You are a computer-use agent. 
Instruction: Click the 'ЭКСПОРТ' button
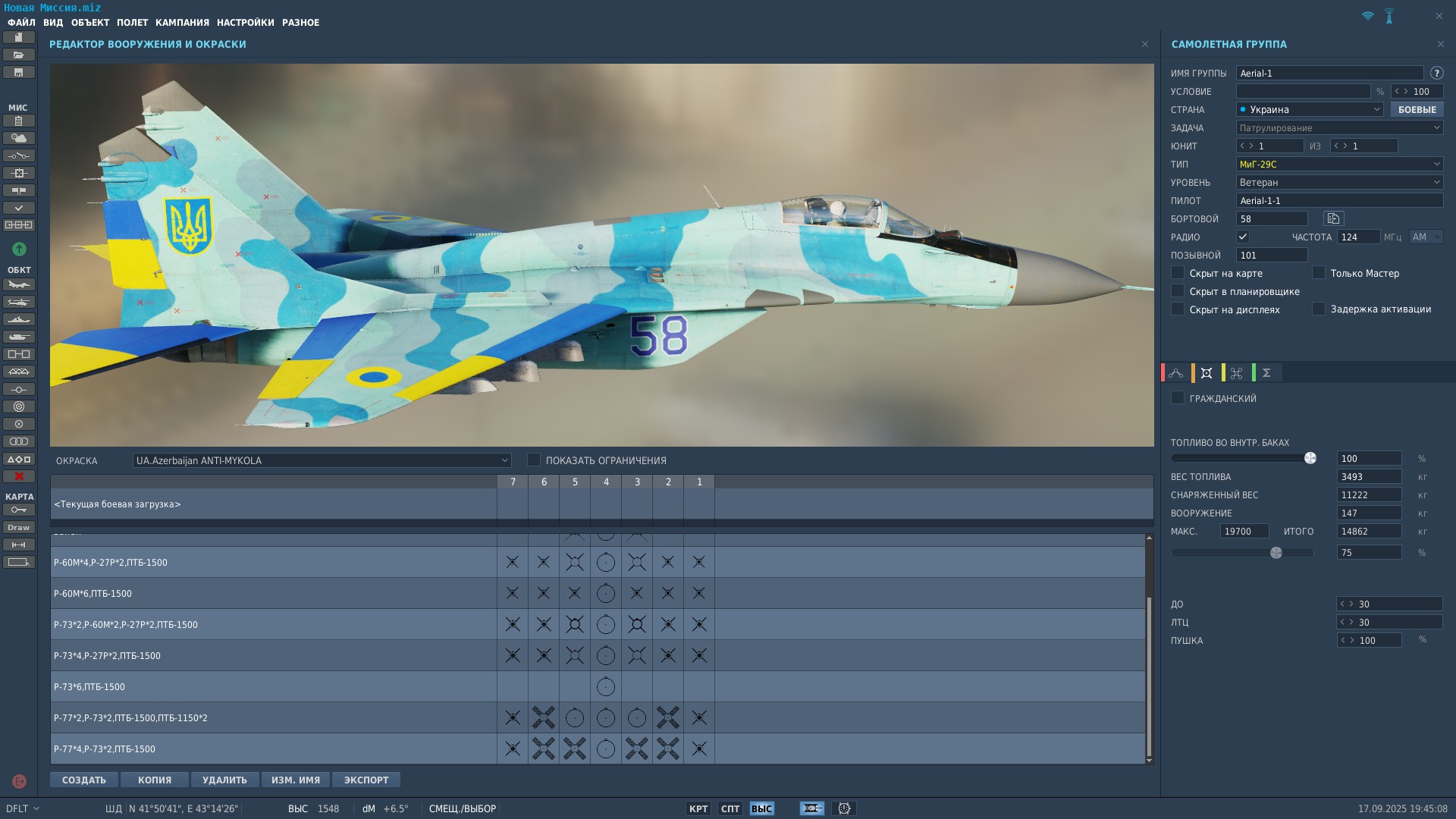click(366, 780)
